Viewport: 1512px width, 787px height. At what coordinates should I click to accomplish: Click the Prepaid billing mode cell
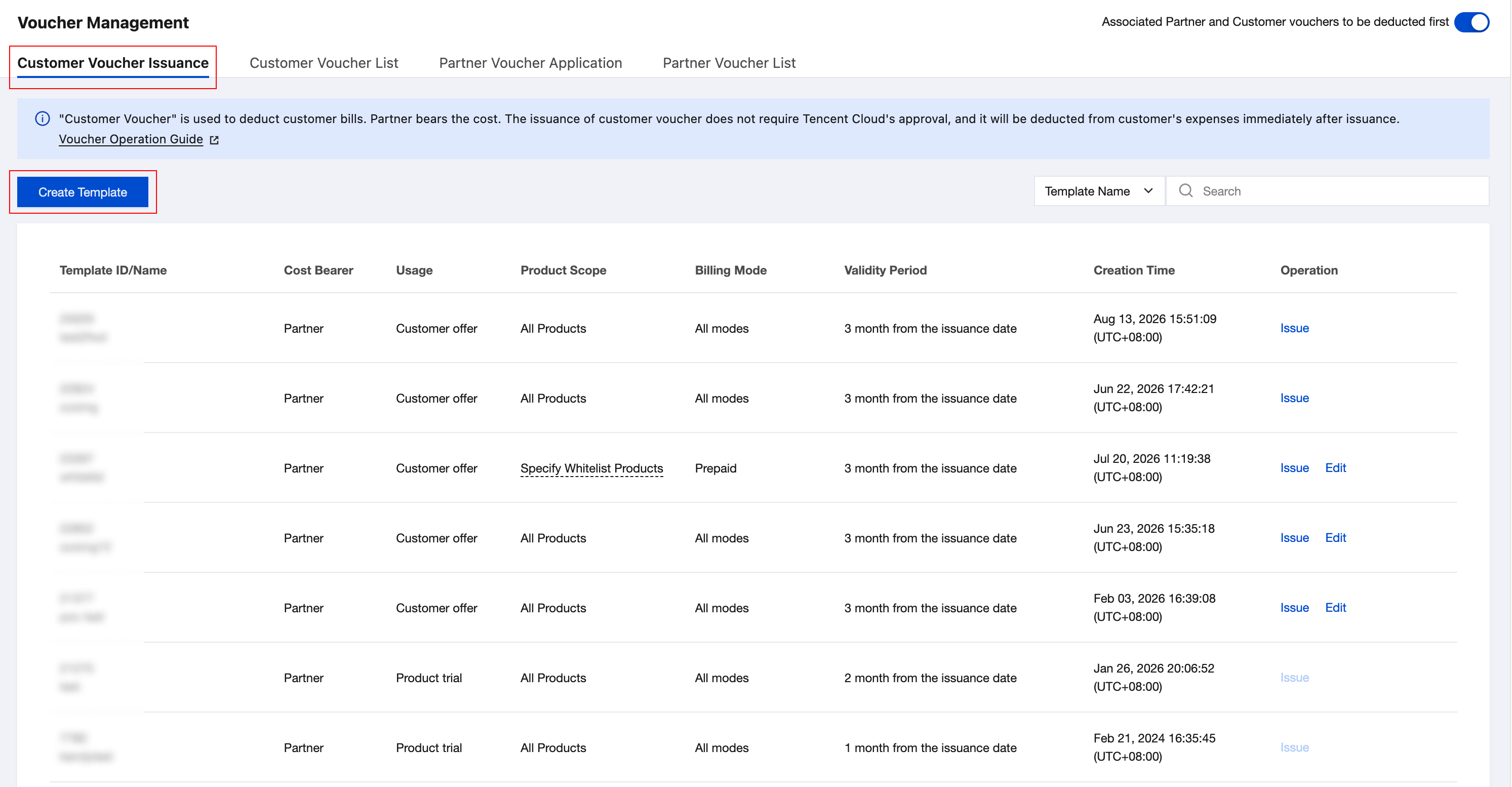(x=715, y=468)
